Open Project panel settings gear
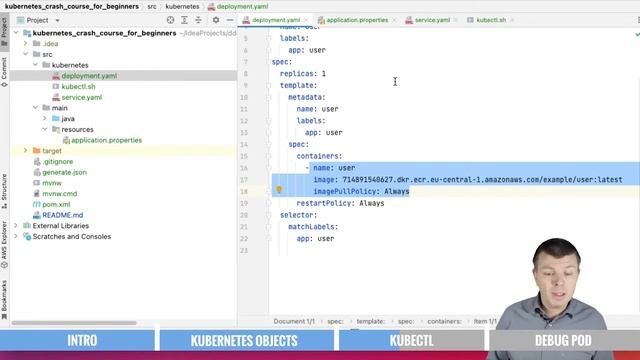 pyautogui.click(x=216, y=20)
